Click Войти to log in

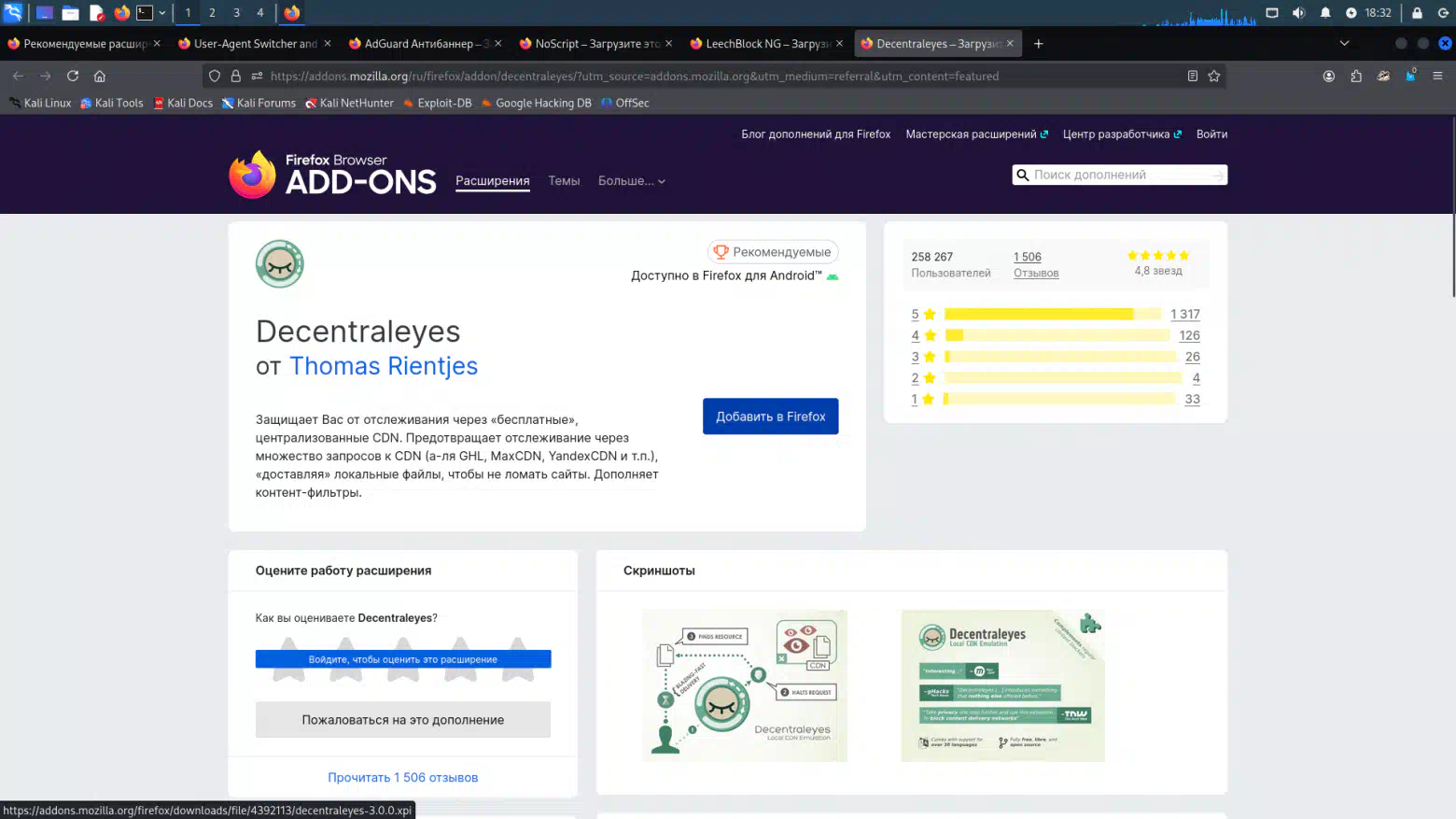(x=1211, y=134)
